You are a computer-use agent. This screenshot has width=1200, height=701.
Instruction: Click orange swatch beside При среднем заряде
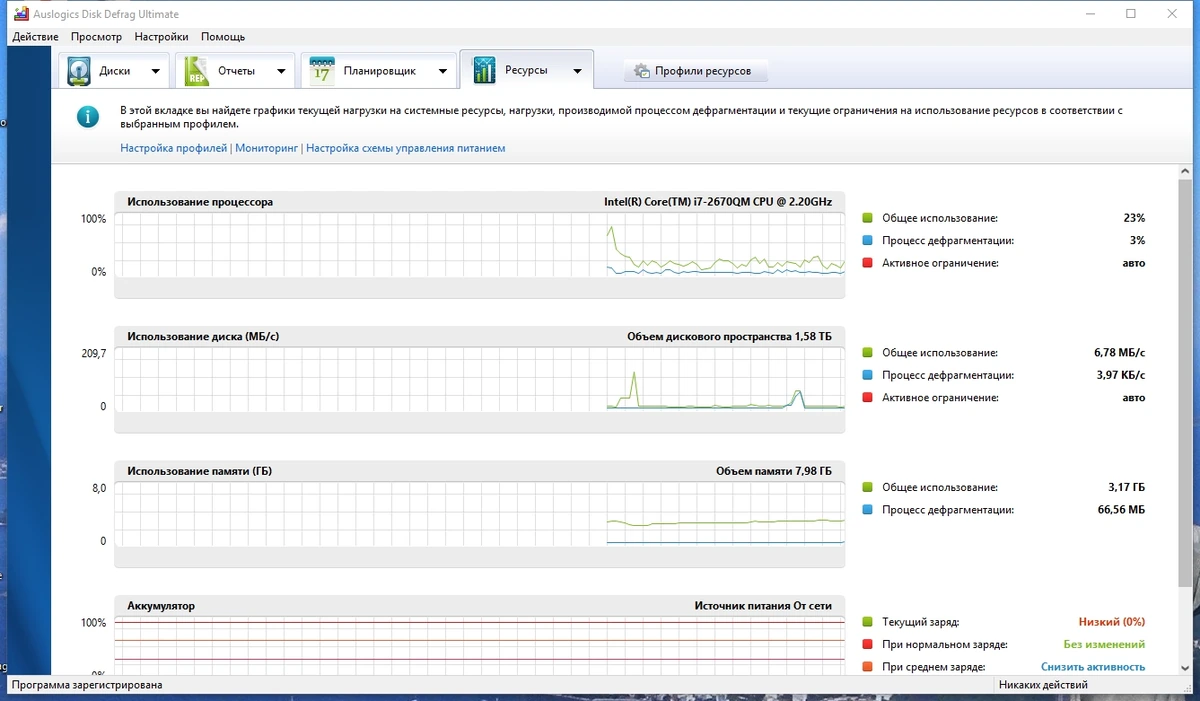coord(868,667)
